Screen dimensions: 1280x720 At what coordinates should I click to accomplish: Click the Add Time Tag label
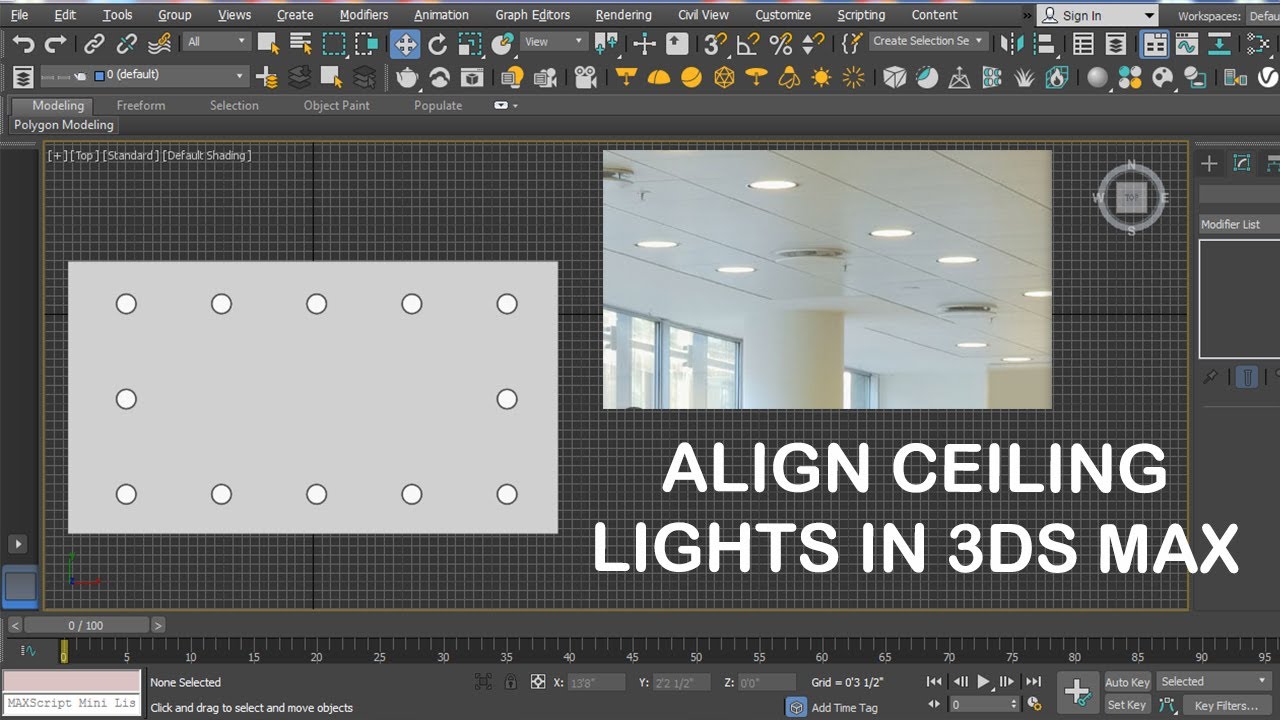[x=845, y=707]
